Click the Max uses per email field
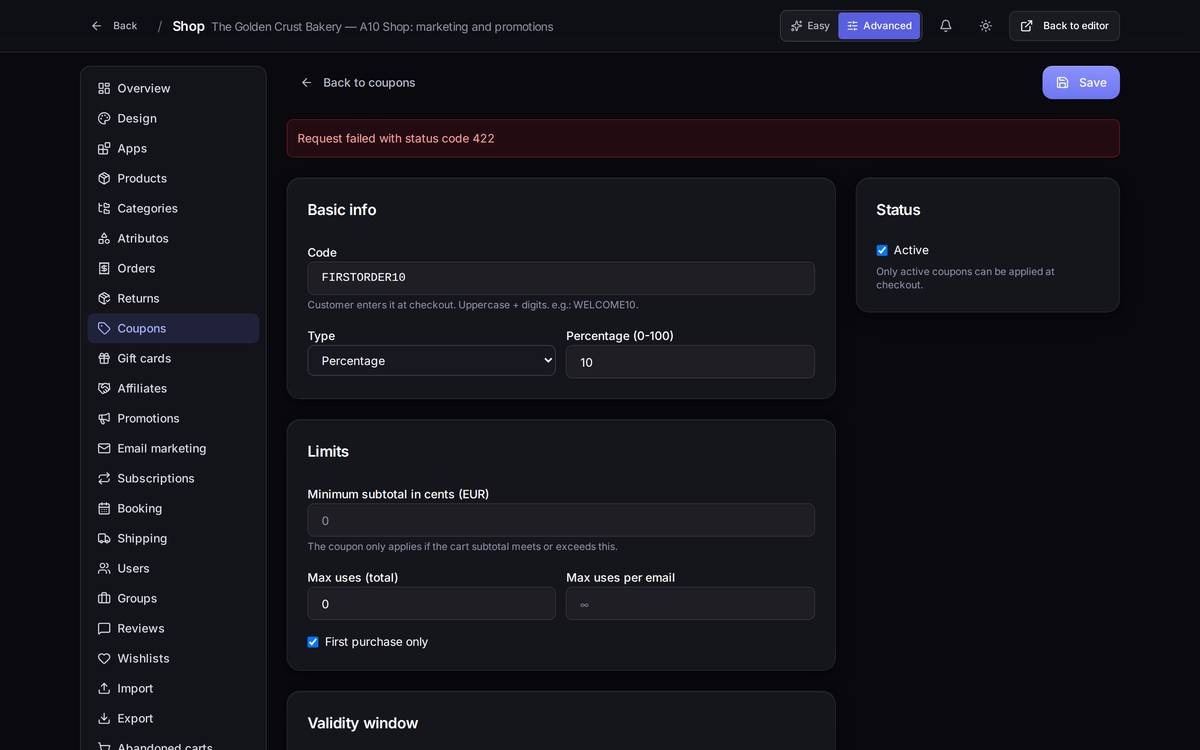 690,604
